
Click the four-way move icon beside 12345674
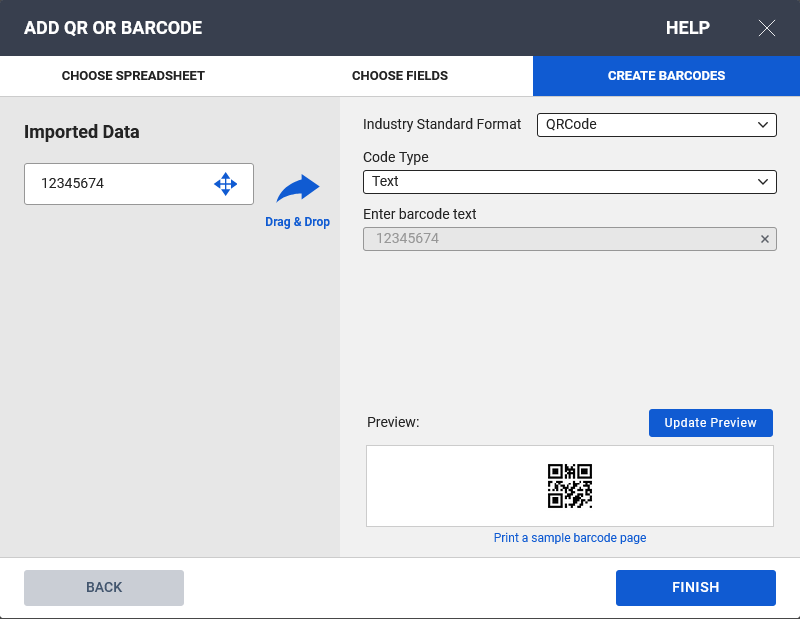pos(225,184)
